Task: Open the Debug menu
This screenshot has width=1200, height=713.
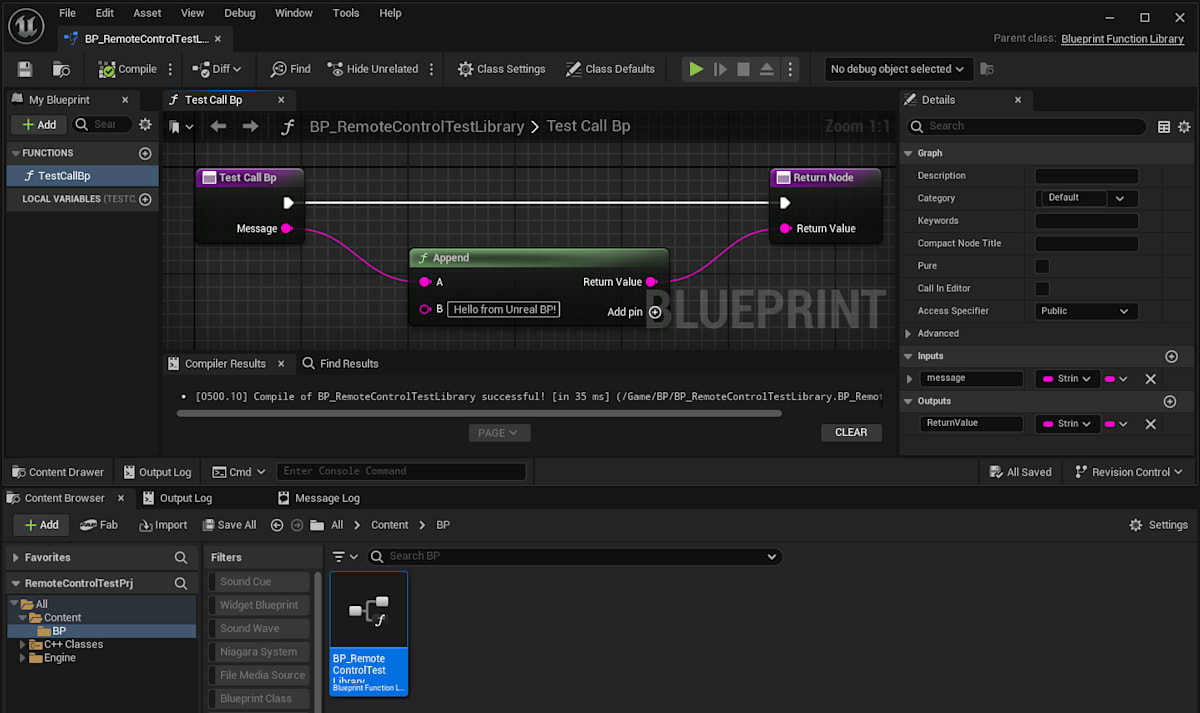Action: click(x=240, y=13)
